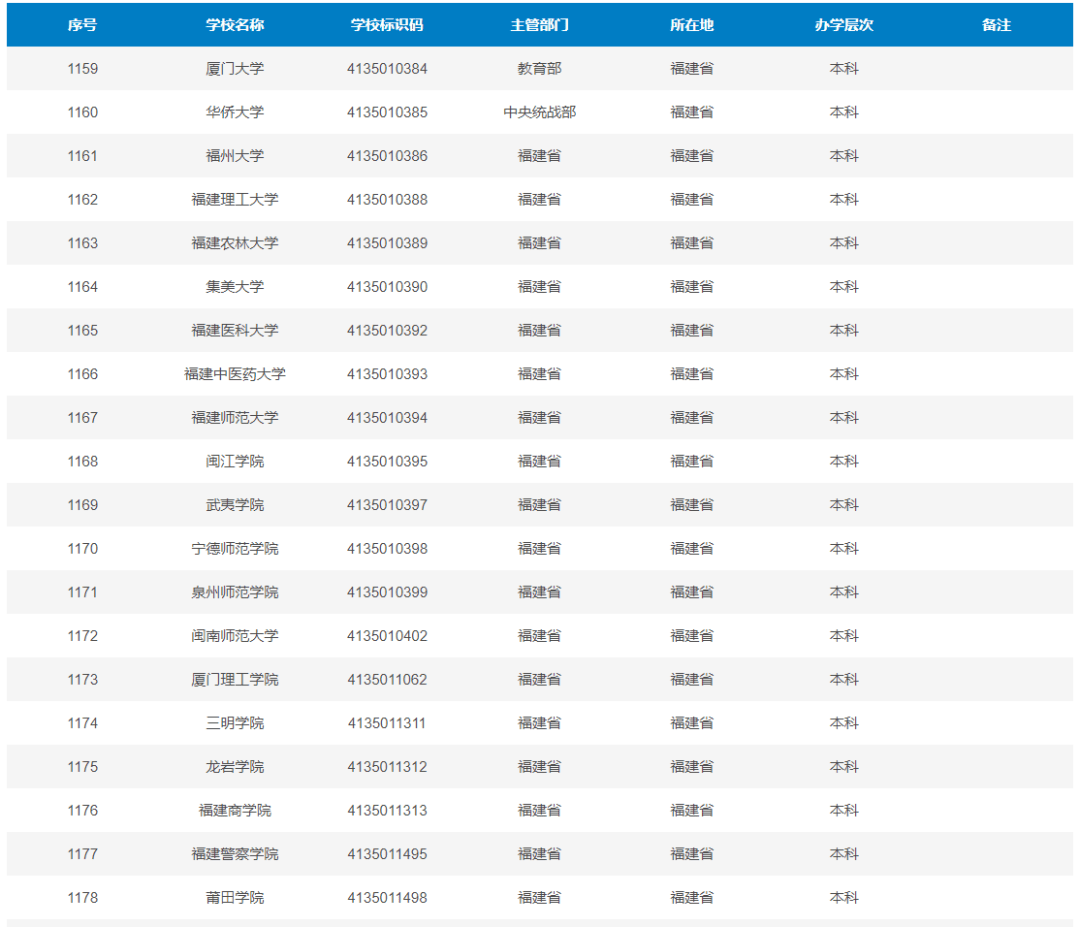Screen dimensions: 1080x927
Task: Click the code 4135010398
Action: pyautogui.click(x=387, y=549)
